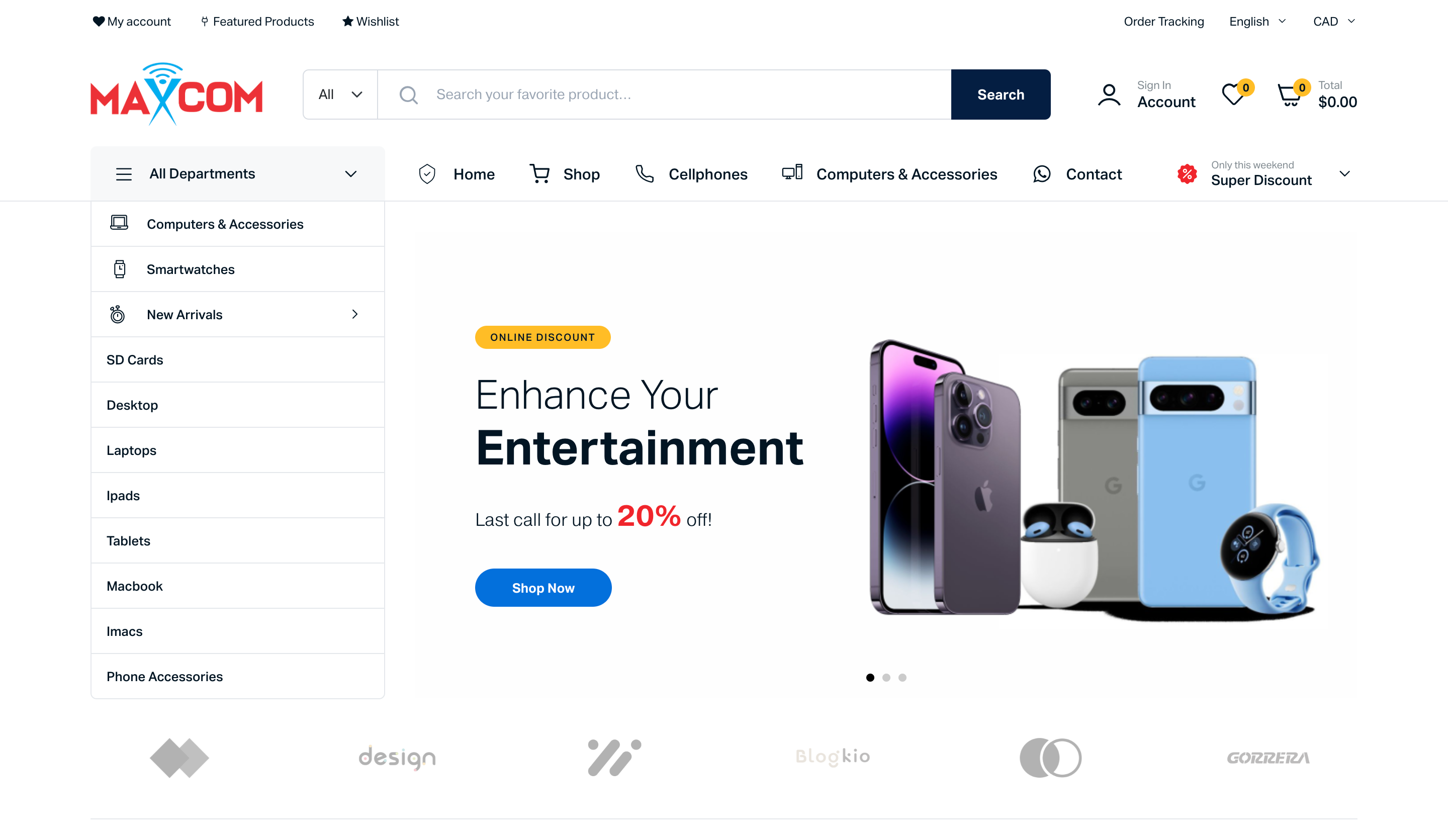Open the All categories search dropdown
This screenshot has height=840, width=1448.
[x=340, y=94]
